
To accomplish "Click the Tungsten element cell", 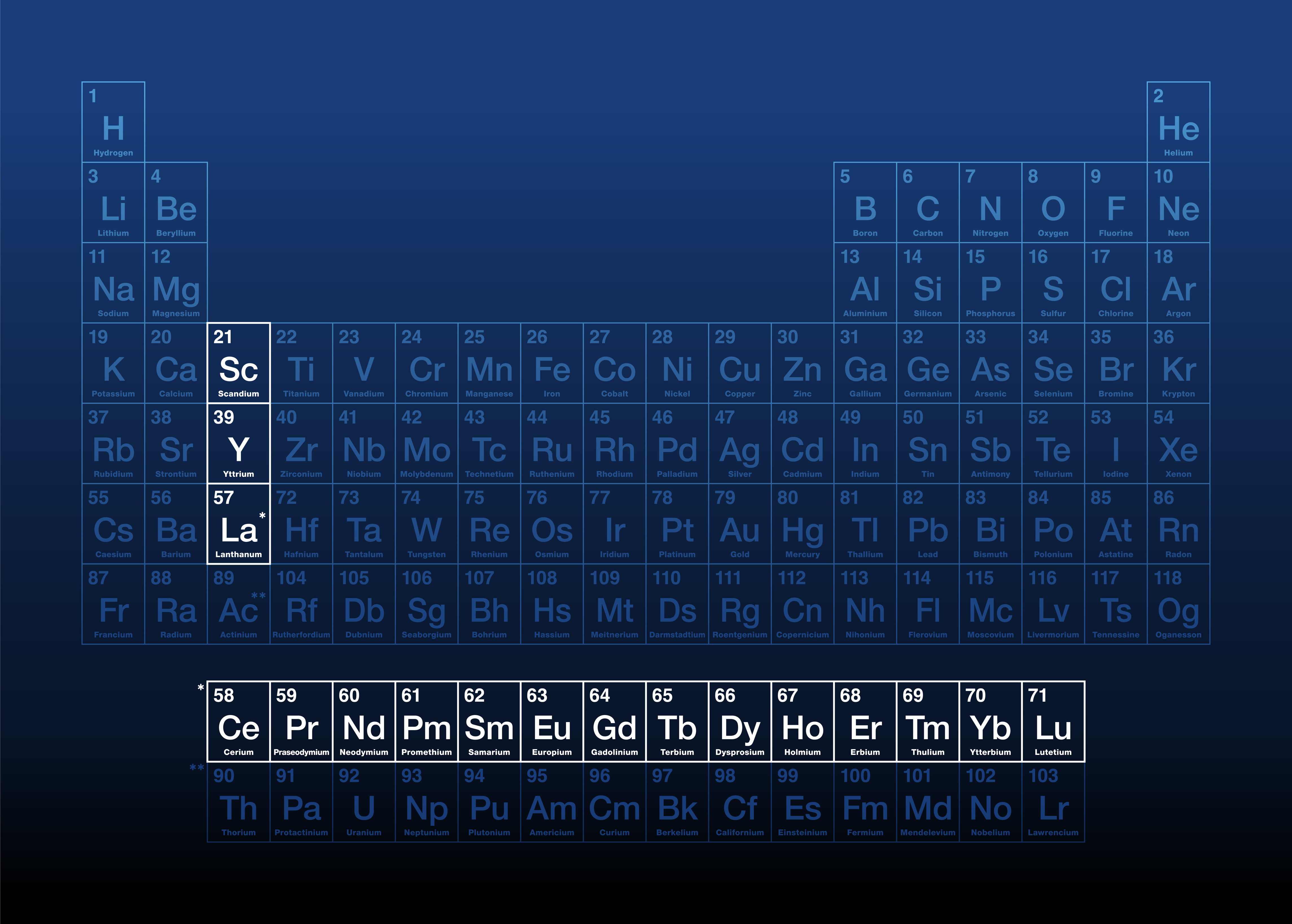I will click(426, 524).
